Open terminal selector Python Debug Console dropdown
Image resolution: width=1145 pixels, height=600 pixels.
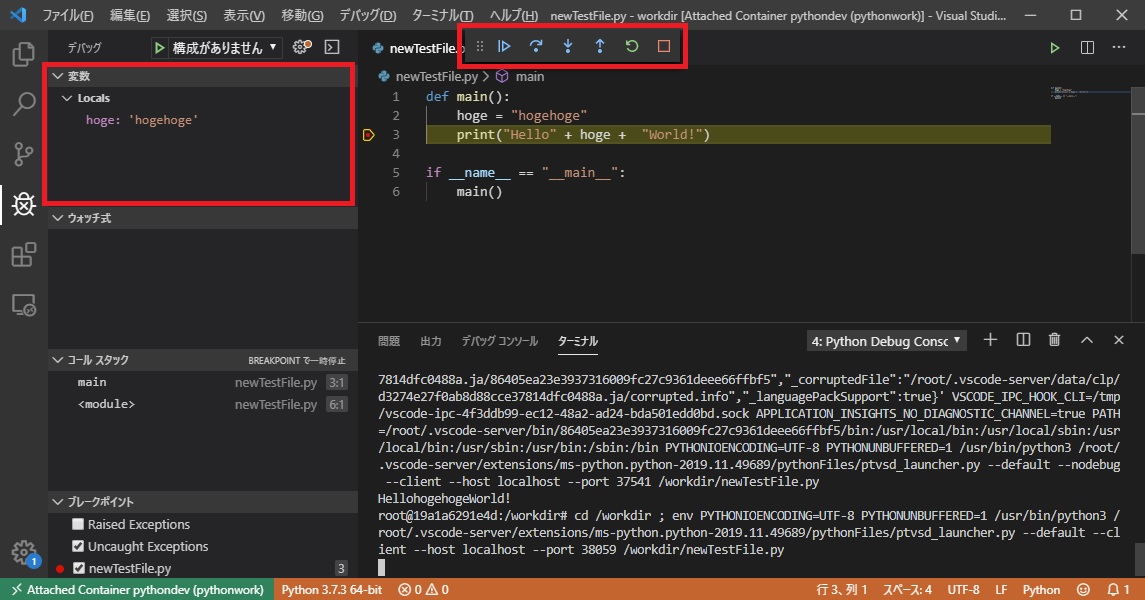click(x=886, y=341)
